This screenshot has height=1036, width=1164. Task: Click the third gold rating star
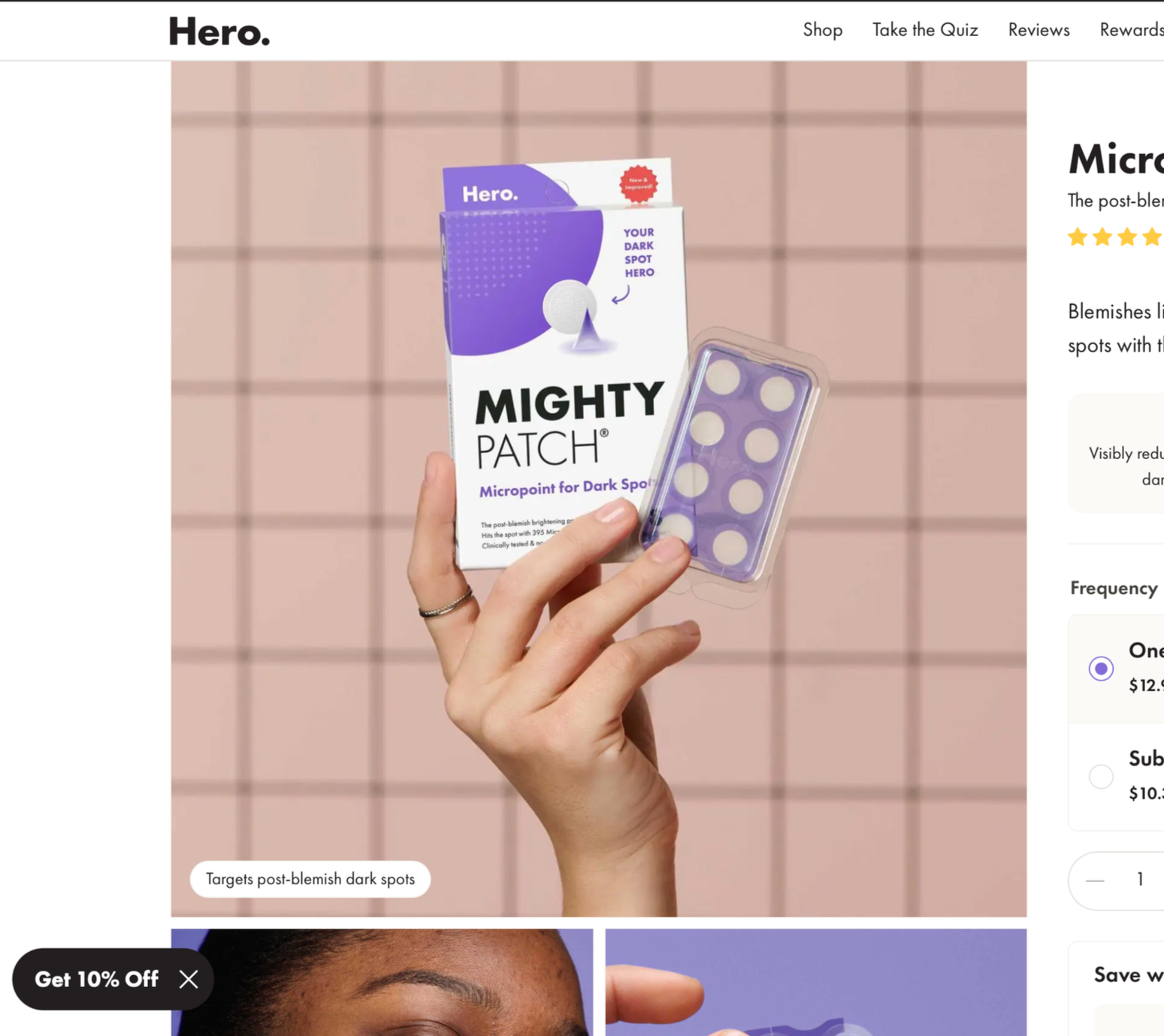(x=1127, y=237)
